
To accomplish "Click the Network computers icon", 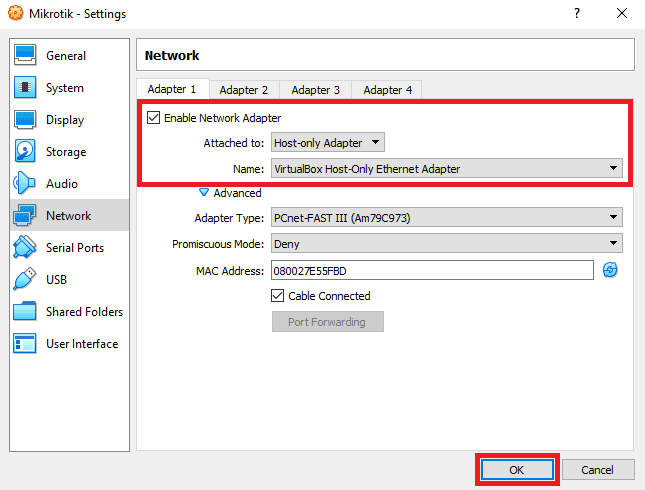I will point(25,215).
